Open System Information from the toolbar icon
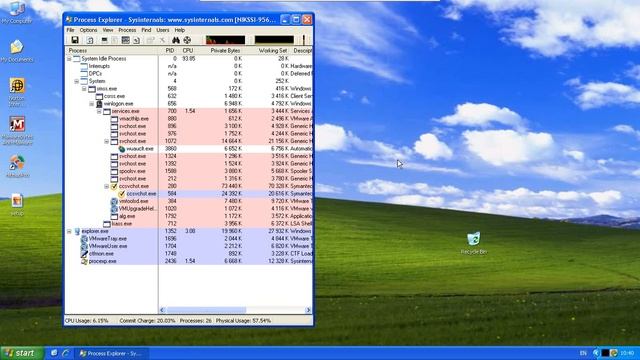 104,40
